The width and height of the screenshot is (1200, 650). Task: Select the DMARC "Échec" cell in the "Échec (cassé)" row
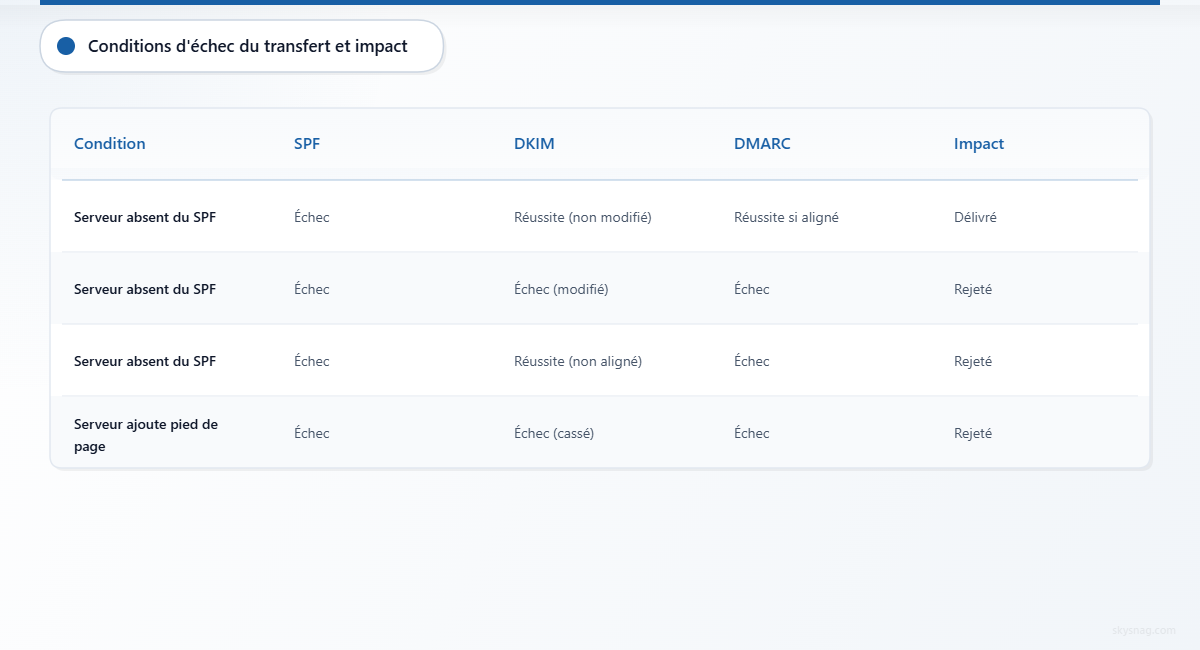click(x=752, y=433)
